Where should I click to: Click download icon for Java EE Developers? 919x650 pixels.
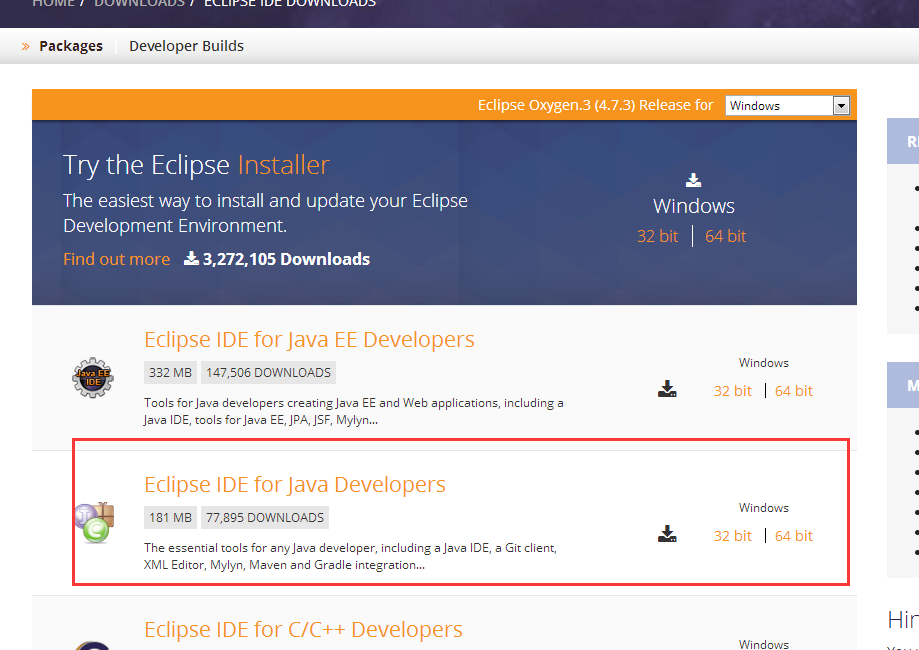pos(667,389)
